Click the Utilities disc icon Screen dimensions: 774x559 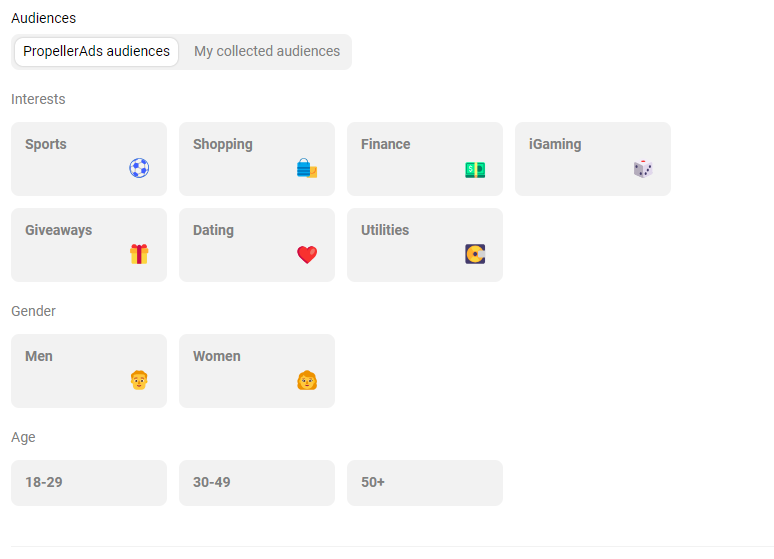click(475, 254)
